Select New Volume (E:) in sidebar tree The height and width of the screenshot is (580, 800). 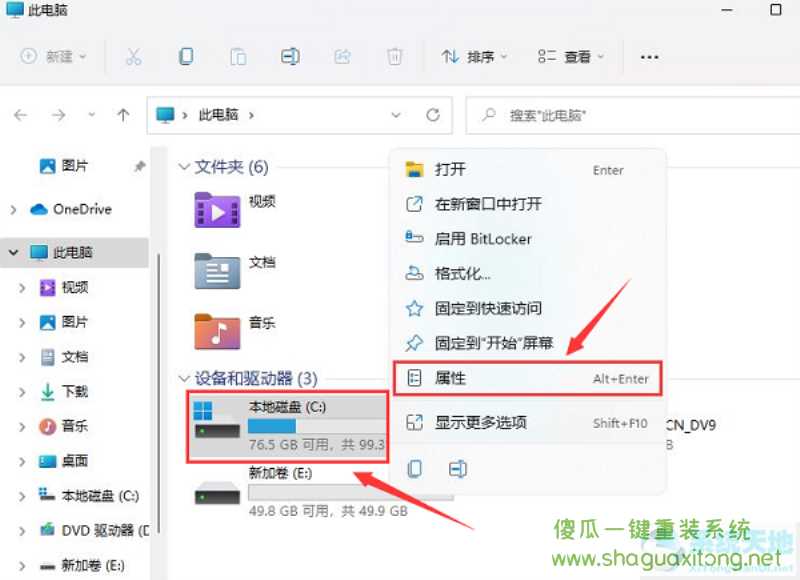(82, 565)
